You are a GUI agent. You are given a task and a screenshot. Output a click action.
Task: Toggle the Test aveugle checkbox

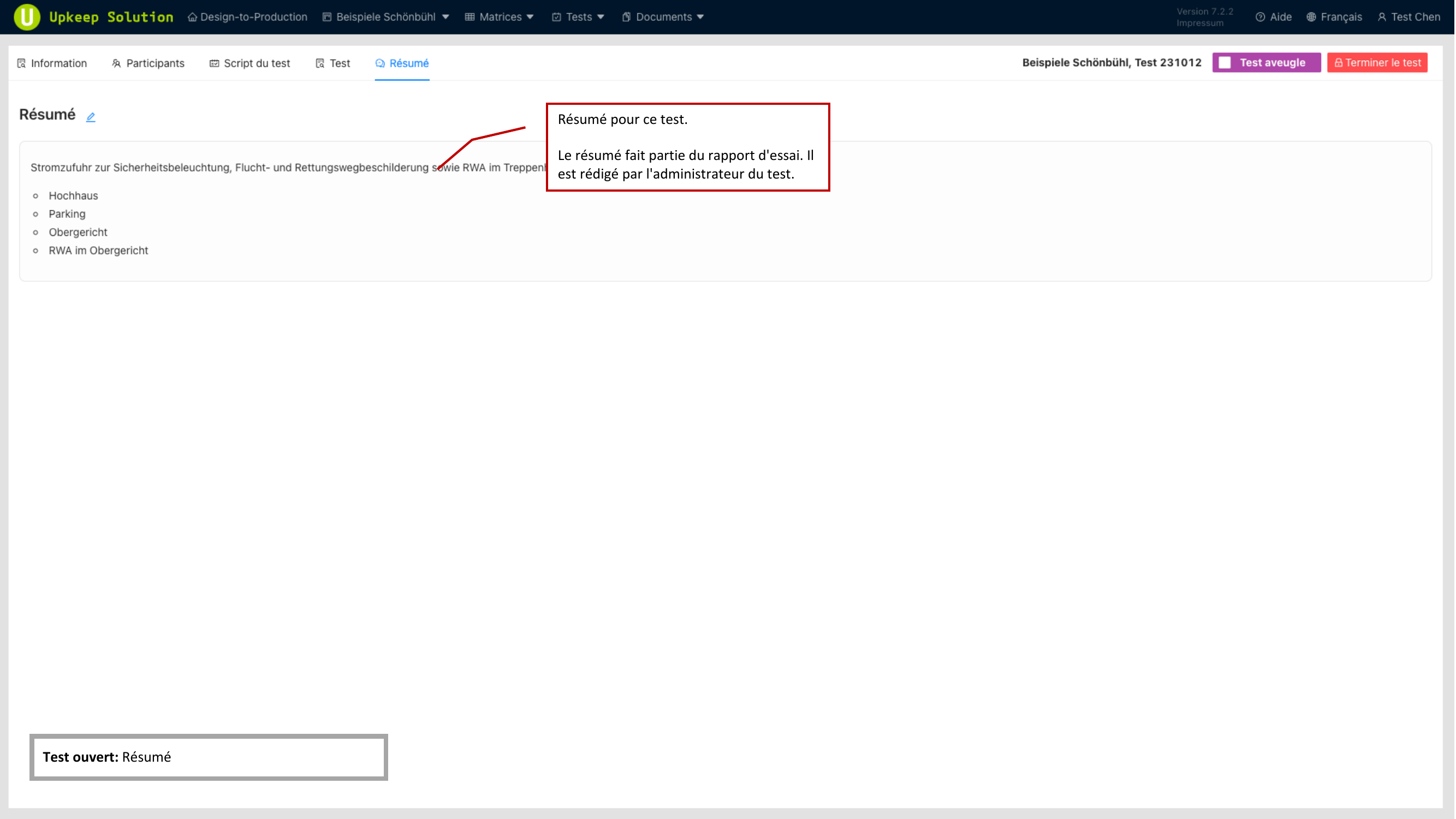click(x=1225, y=63)
